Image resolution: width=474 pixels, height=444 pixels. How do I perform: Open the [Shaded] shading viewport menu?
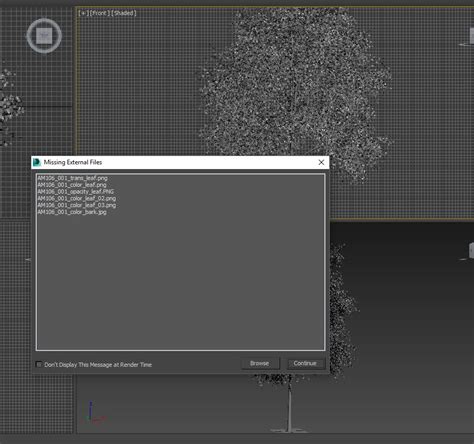(124, 13)
